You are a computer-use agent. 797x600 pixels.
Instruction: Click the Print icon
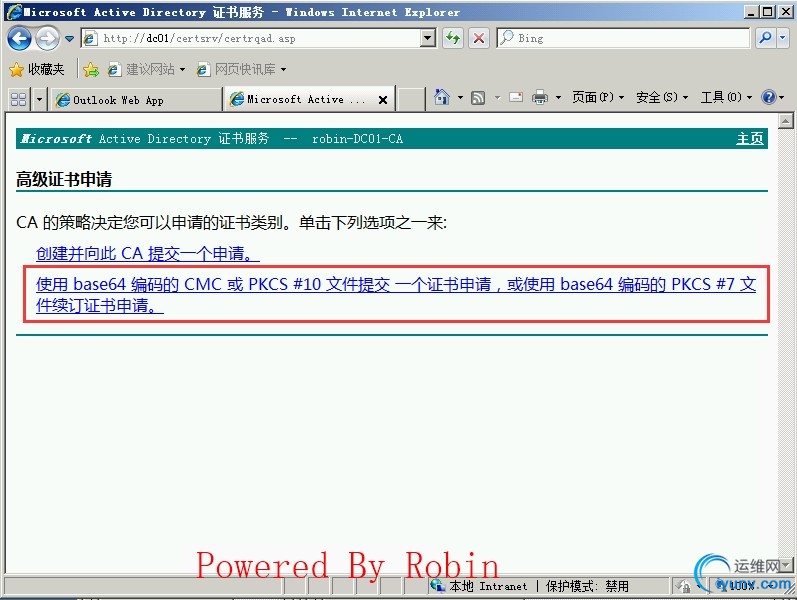540,97
